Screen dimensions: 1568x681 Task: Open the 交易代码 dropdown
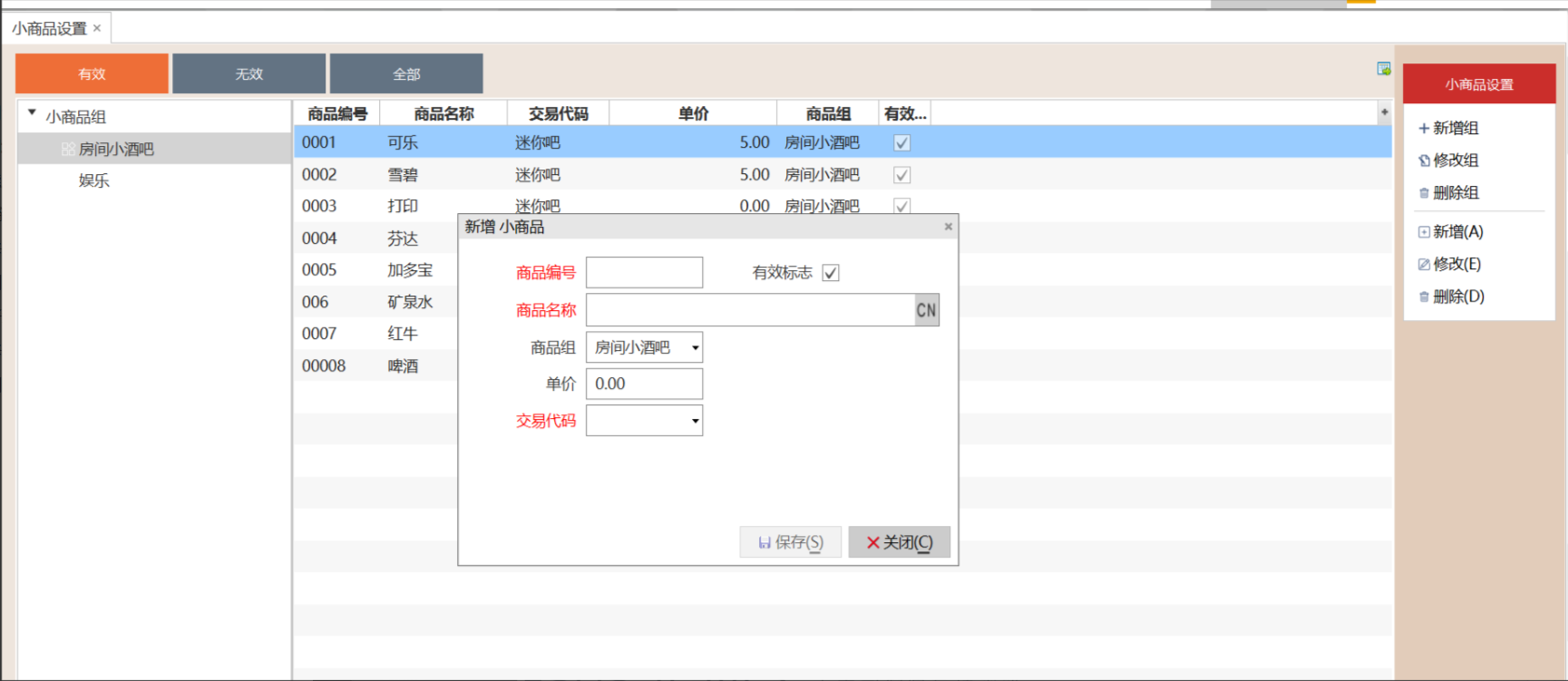click(695, 421)
